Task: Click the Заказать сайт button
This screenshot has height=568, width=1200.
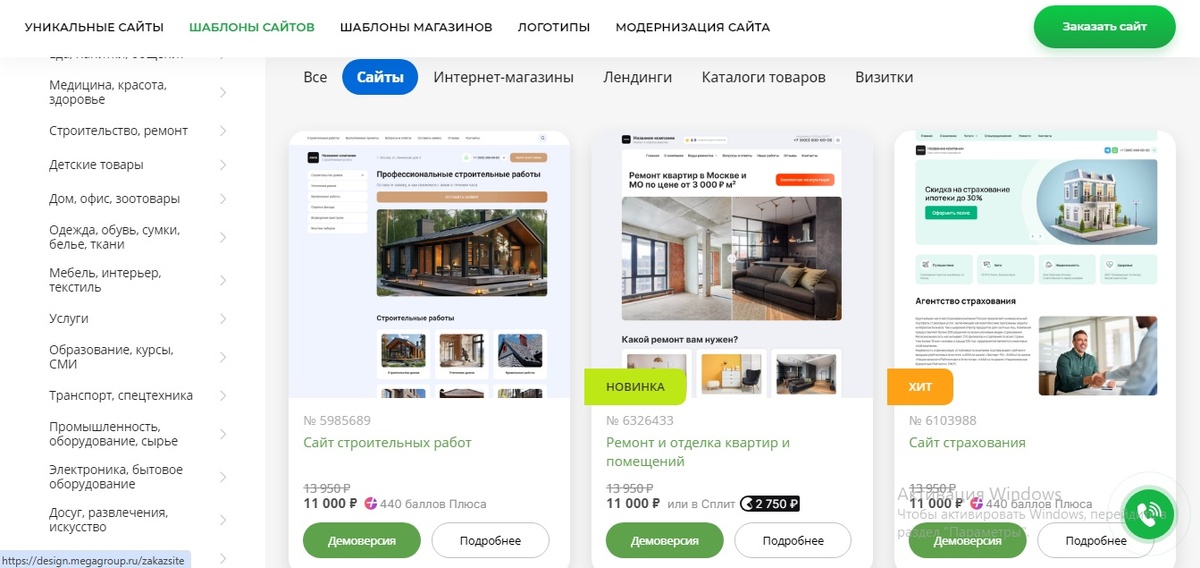Action: [x=1104, y=27]
